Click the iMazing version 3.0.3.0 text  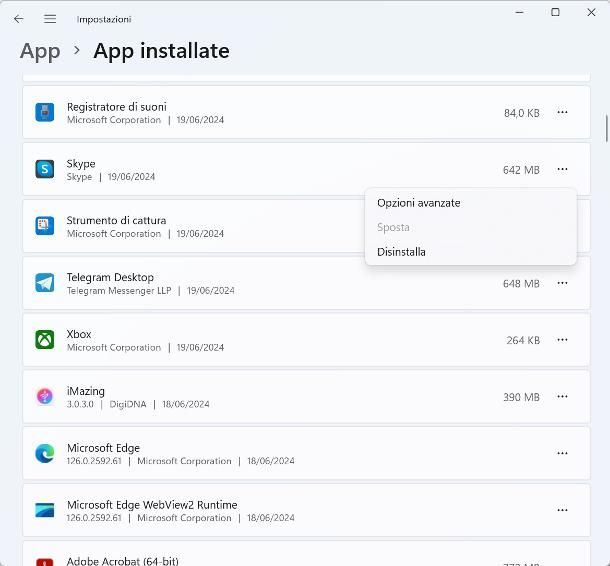pos(80,404)
